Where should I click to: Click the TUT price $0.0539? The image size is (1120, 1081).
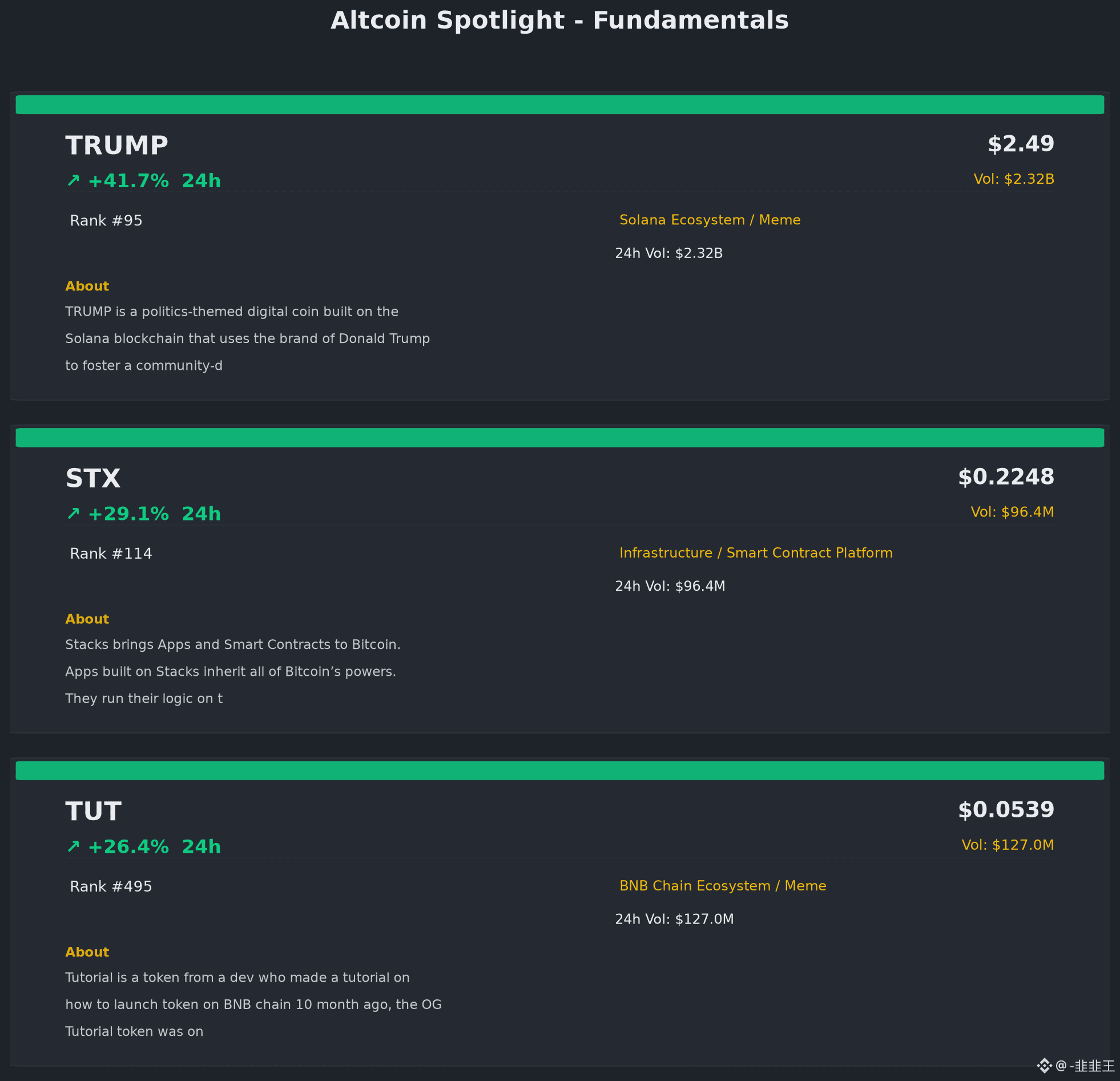[x=1006, y=809]
